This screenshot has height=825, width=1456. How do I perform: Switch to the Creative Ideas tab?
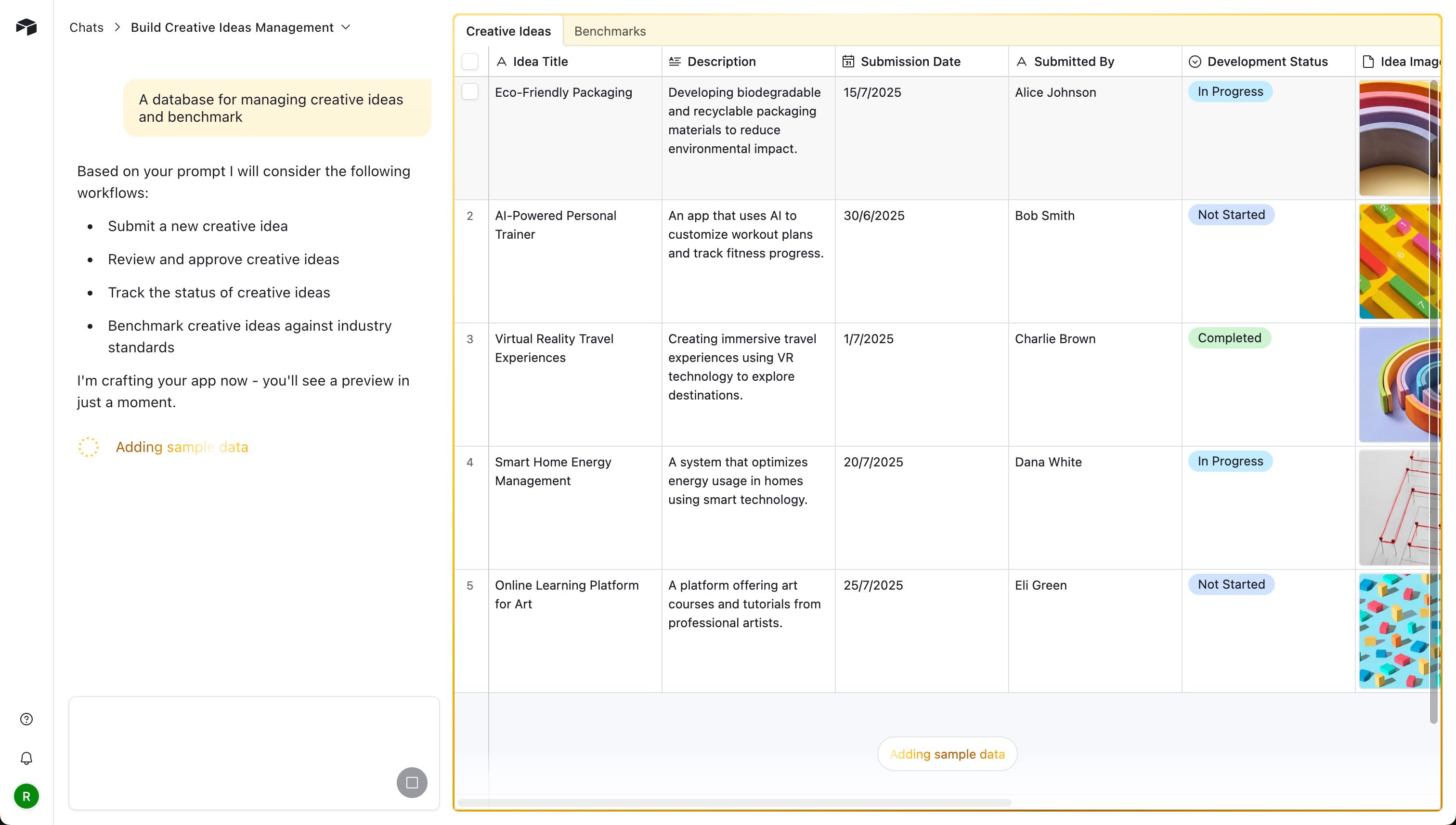pos(508,31)
